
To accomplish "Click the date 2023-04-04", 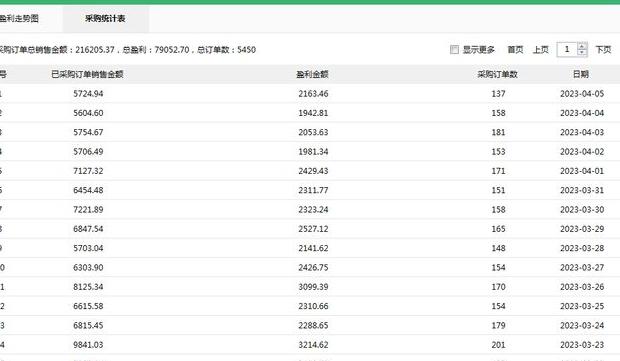I will [582, 113].
